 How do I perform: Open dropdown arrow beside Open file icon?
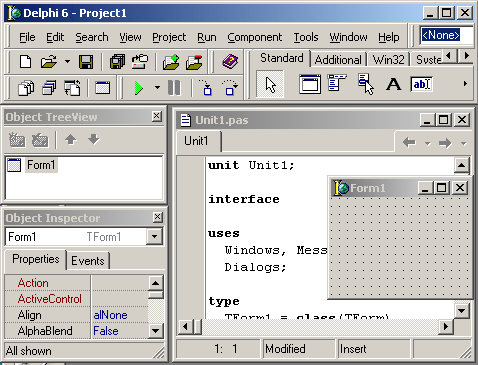pyautogui.click(x=67, y=61)
